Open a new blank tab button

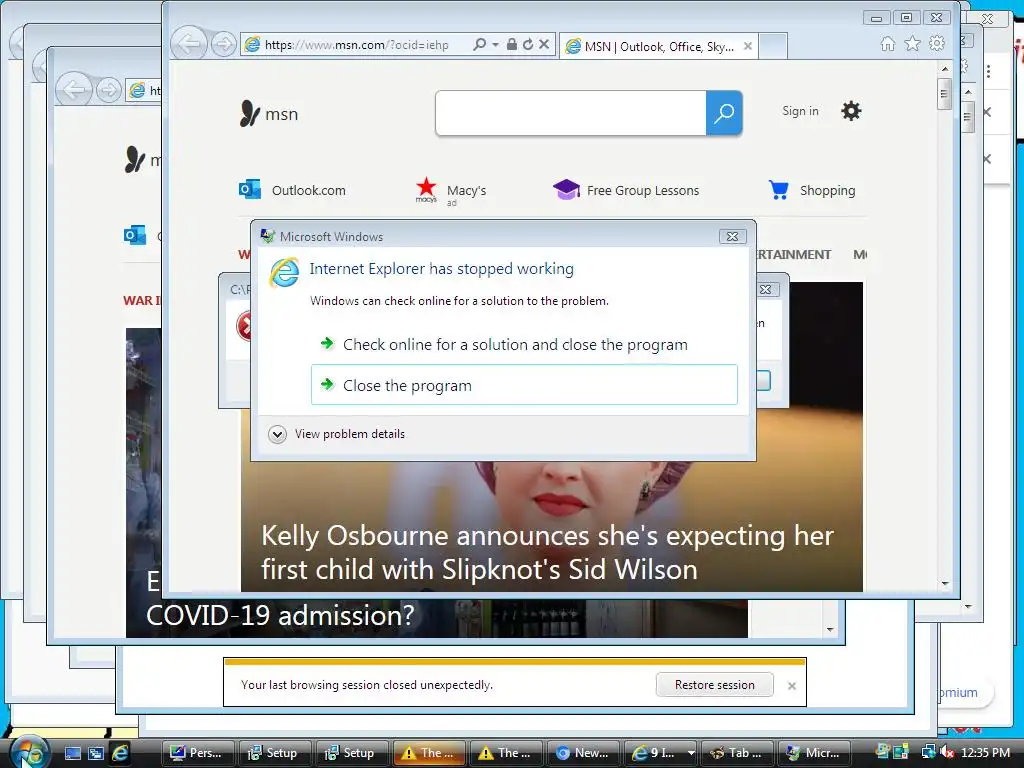[x=773, y=46]
